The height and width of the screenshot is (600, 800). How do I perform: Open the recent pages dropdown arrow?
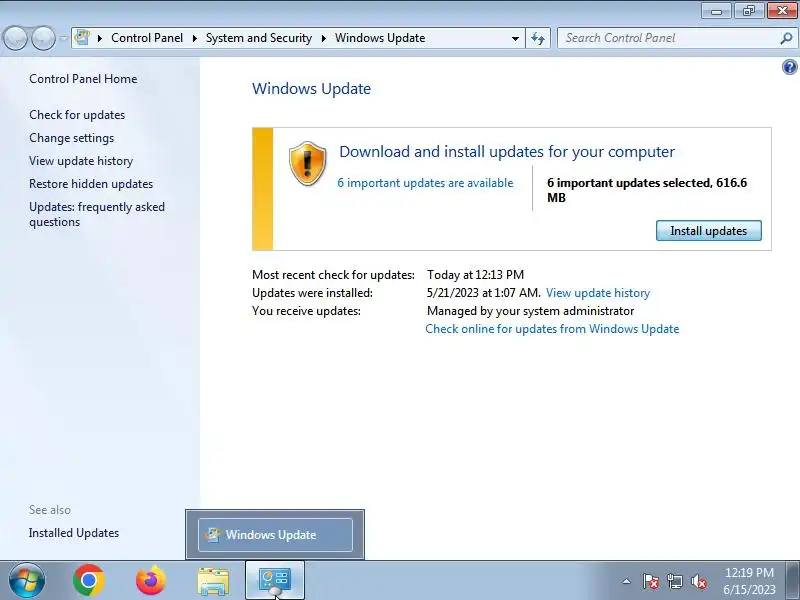[x=63, y=38]
